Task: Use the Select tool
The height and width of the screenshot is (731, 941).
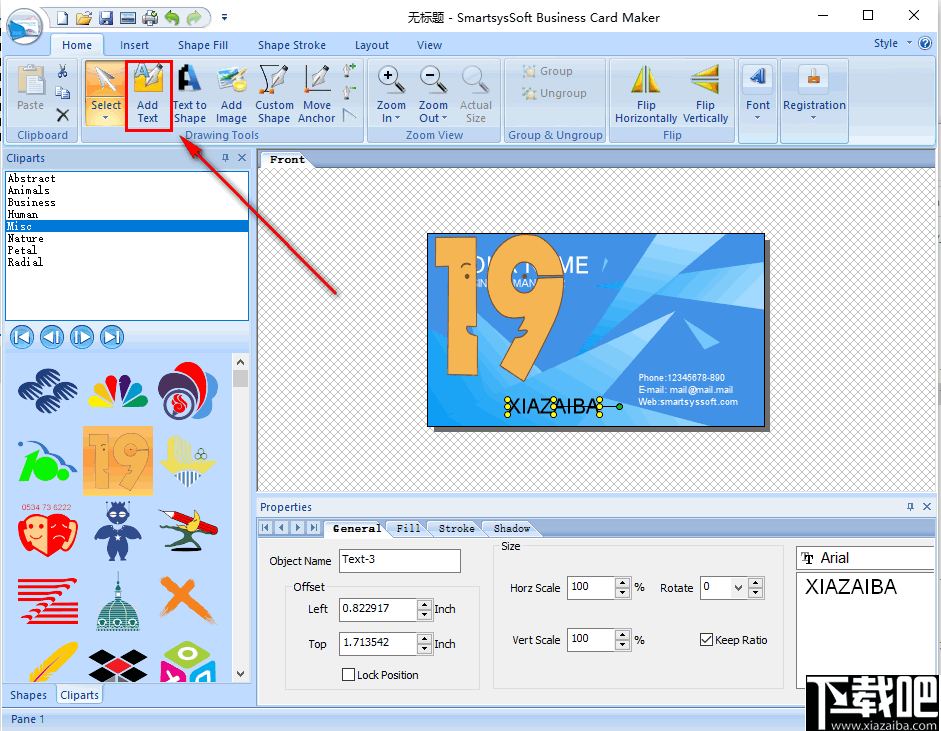Action: point(105,93)
